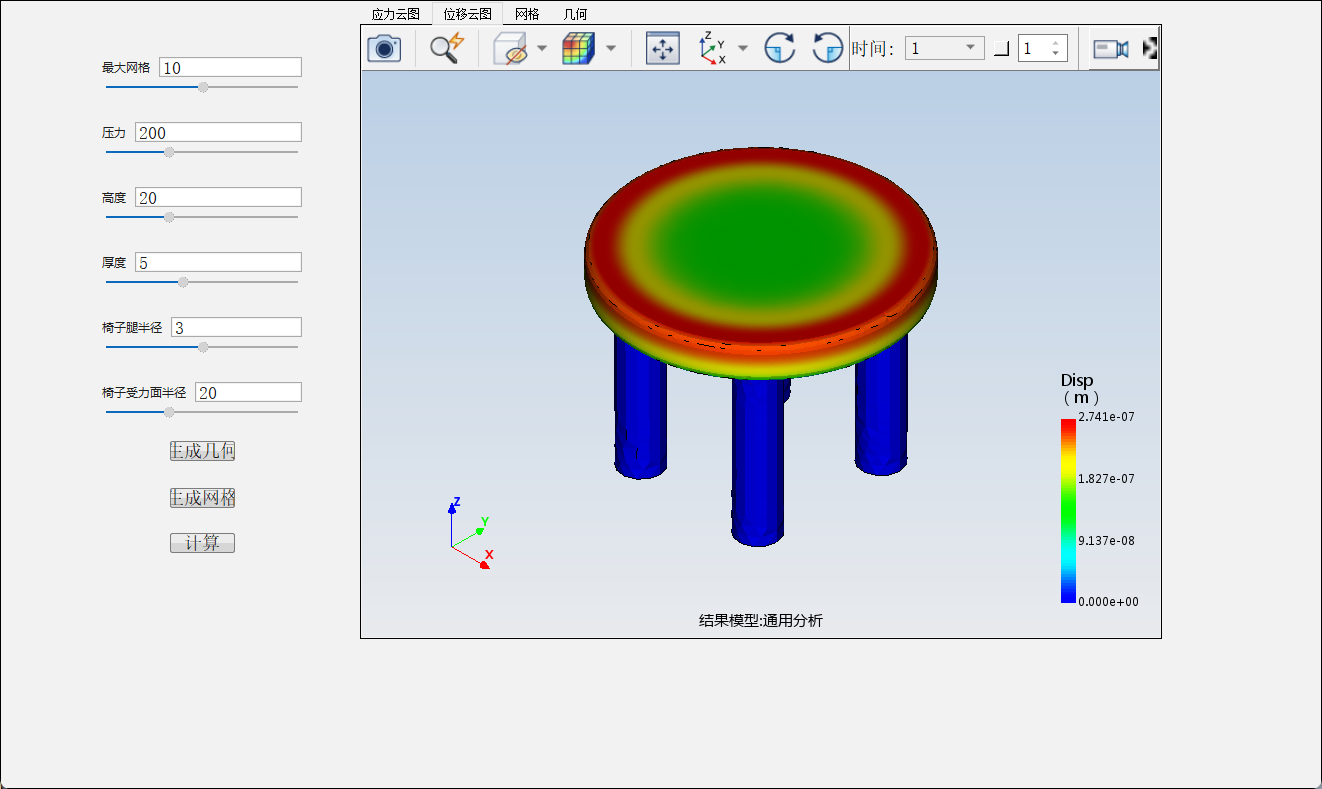Click the 最大网格 input field
This screenshot has width=1322, height=789.
(x=230, y=67)
